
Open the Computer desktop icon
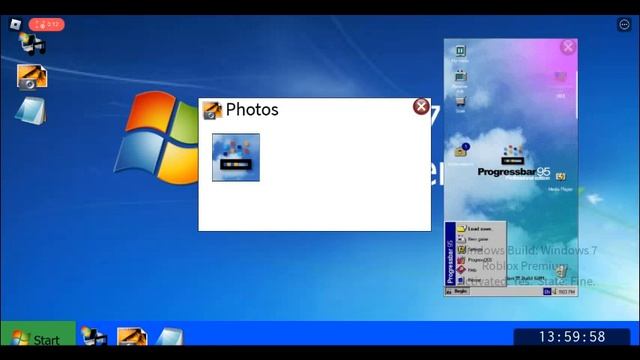tap(32, 44)
